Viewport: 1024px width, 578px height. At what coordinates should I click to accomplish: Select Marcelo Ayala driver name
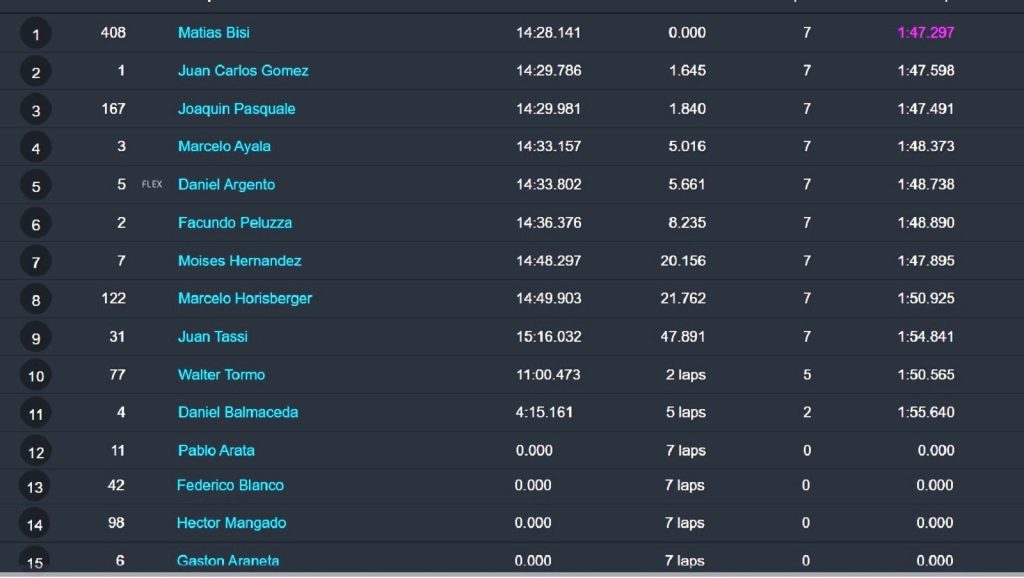[x=224, y=146]
